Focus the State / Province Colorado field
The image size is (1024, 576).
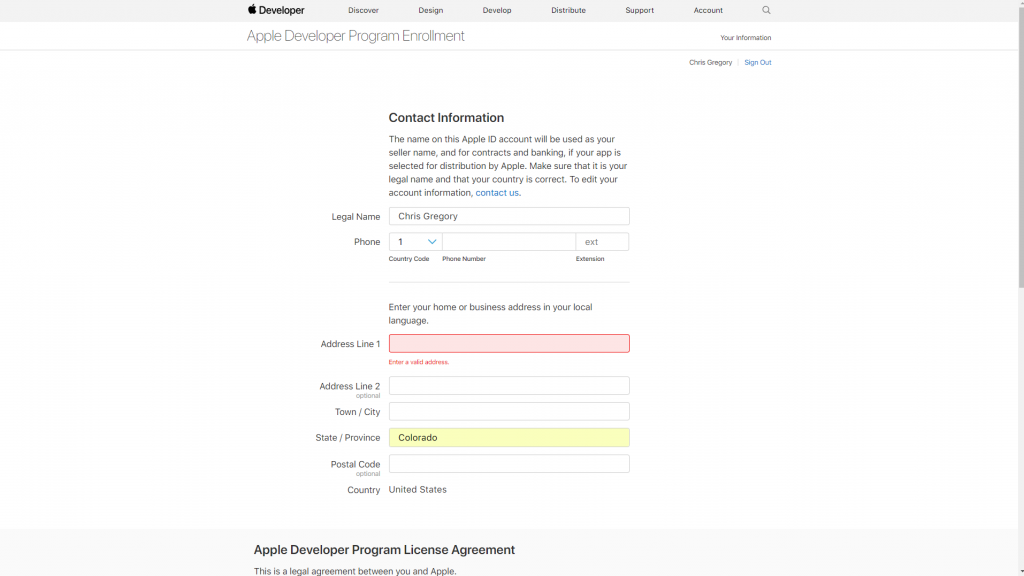coord(509,438)
